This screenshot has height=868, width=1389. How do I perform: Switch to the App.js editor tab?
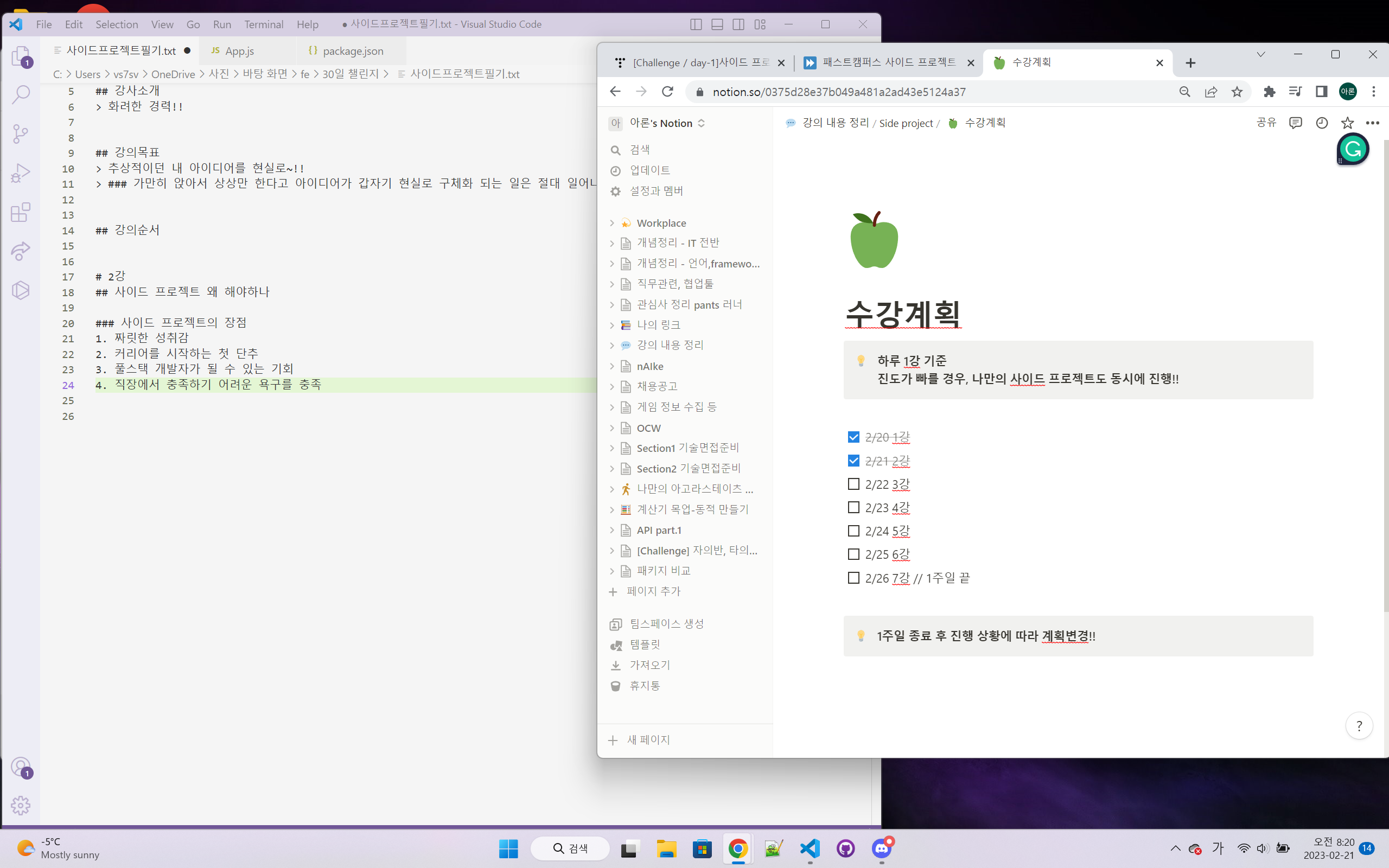coord(239,51)
